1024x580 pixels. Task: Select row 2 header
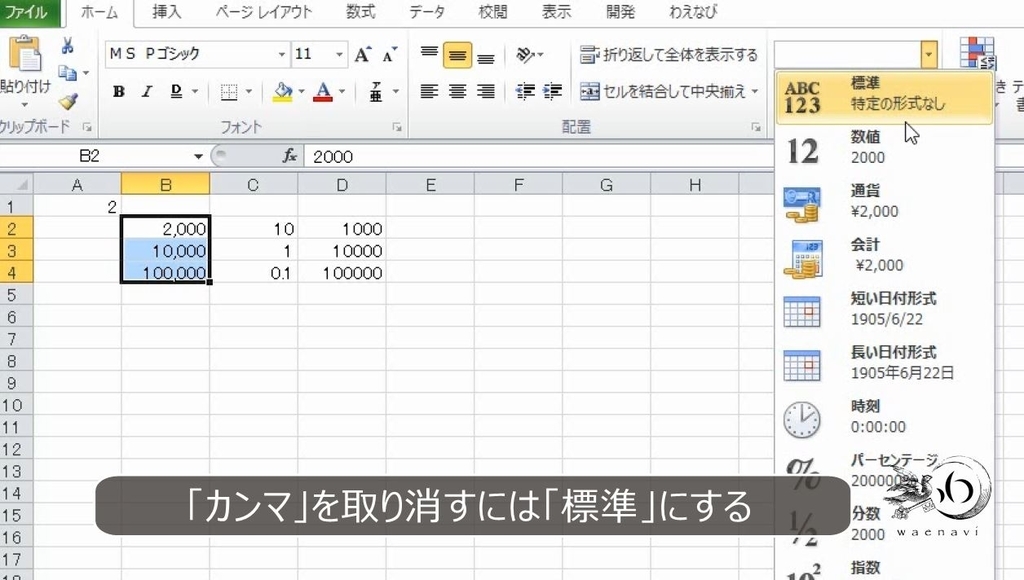pos(16,229)
